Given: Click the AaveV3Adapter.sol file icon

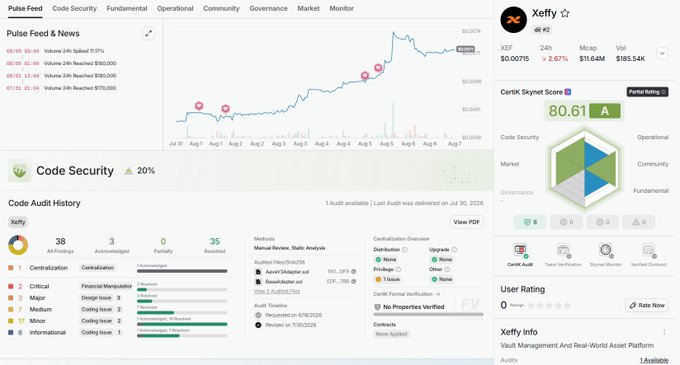Looking at the screenshot, I should pos(258,272).
